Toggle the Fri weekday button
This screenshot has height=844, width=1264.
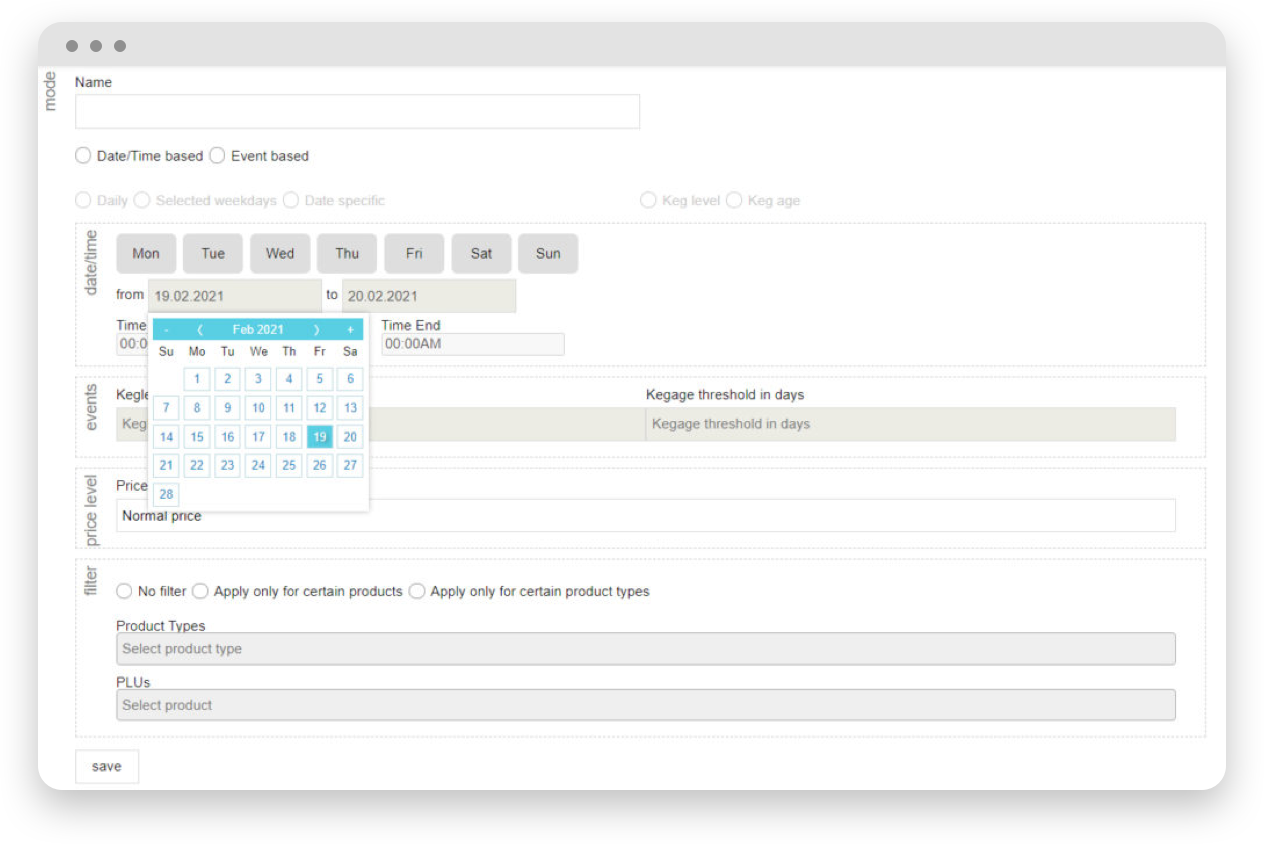coord(414,254)
